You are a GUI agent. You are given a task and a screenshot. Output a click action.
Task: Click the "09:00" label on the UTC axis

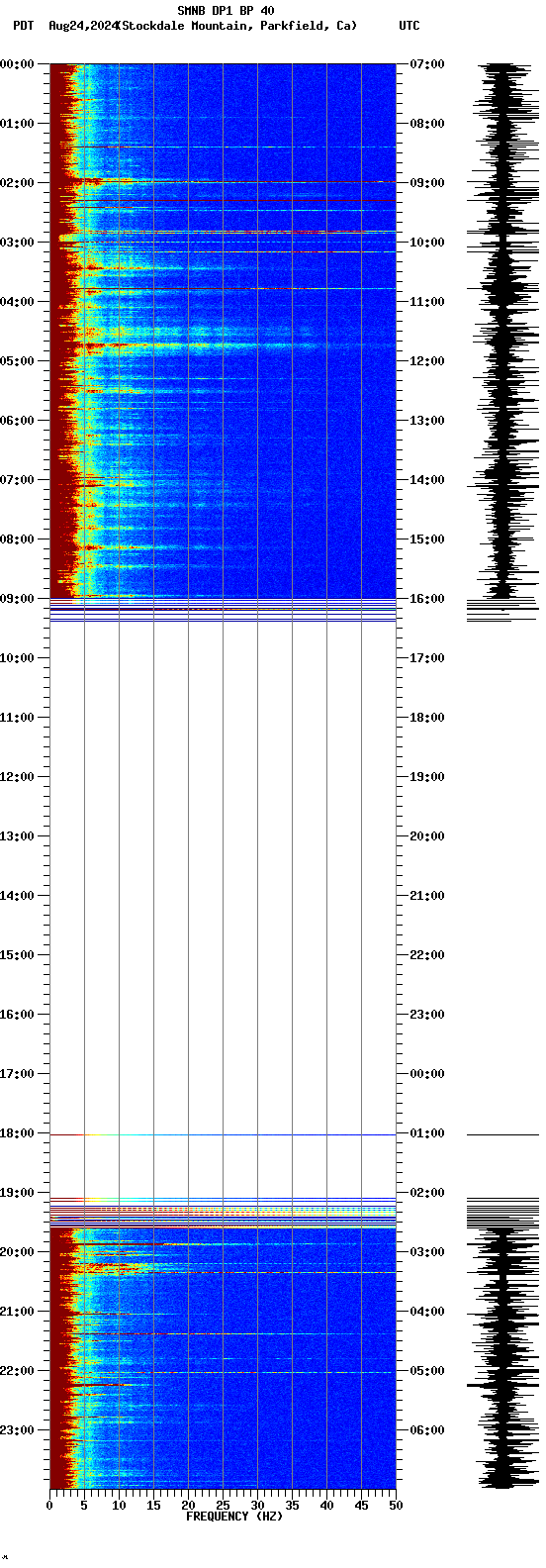click(x=427, y=183)
